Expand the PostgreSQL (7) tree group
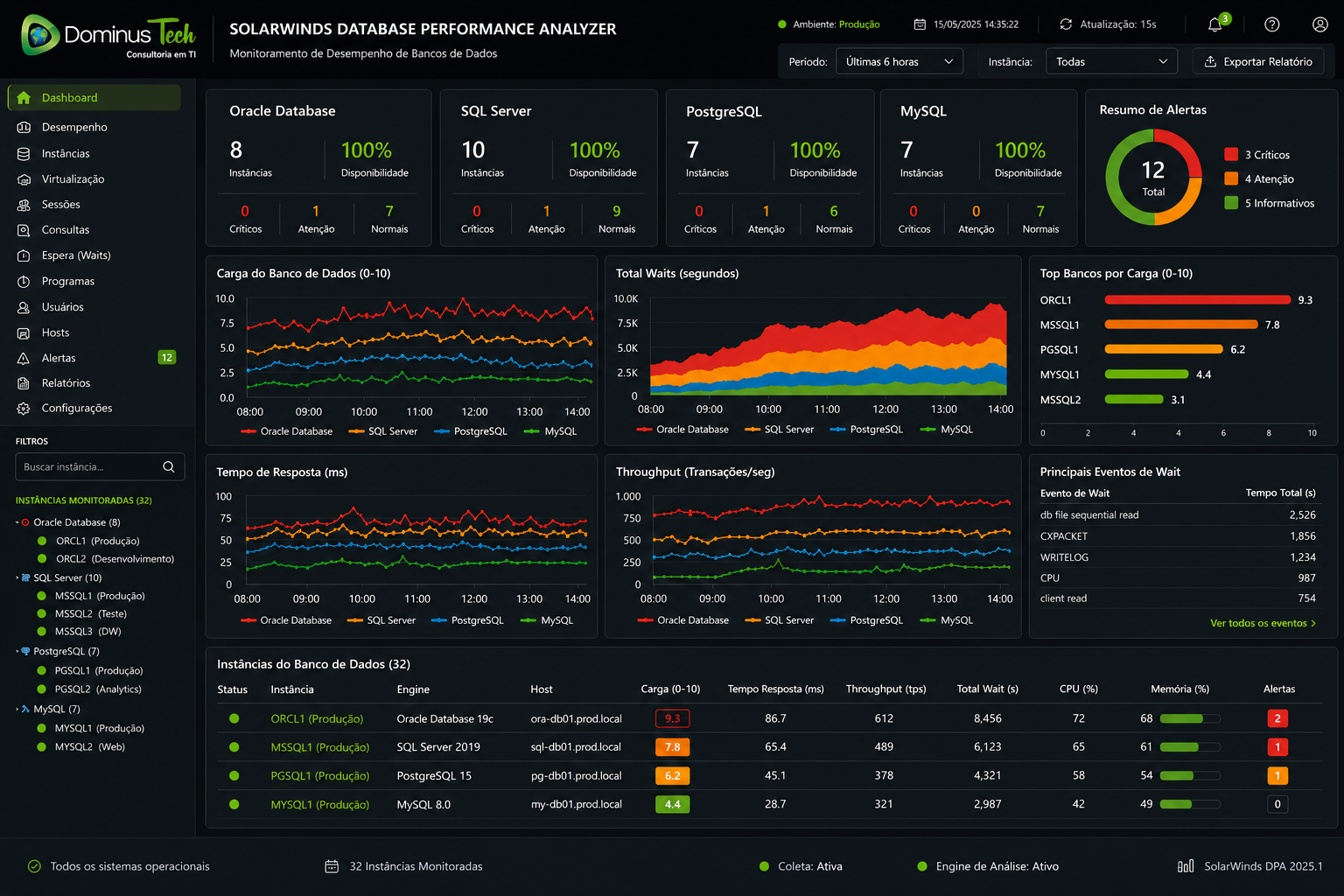Screen dimensions: 1344x896 [17, 652]
